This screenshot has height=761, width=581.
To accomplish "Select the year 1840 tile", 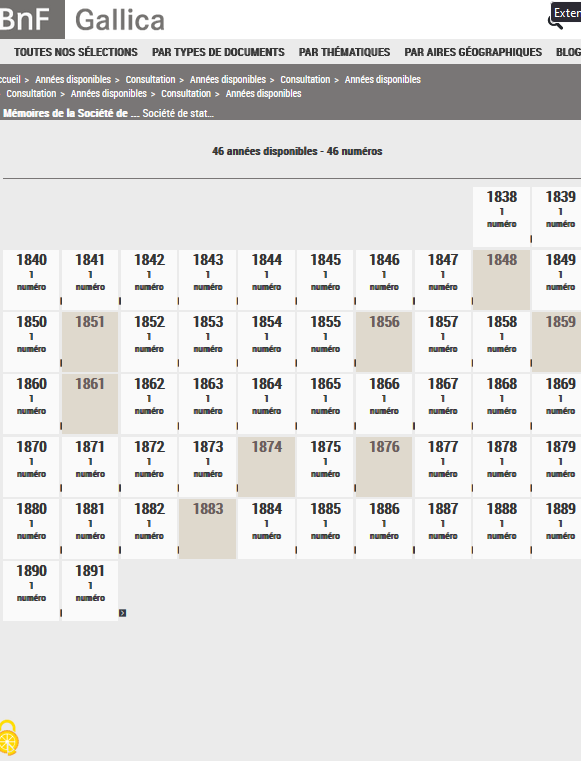I will (31, 280).
